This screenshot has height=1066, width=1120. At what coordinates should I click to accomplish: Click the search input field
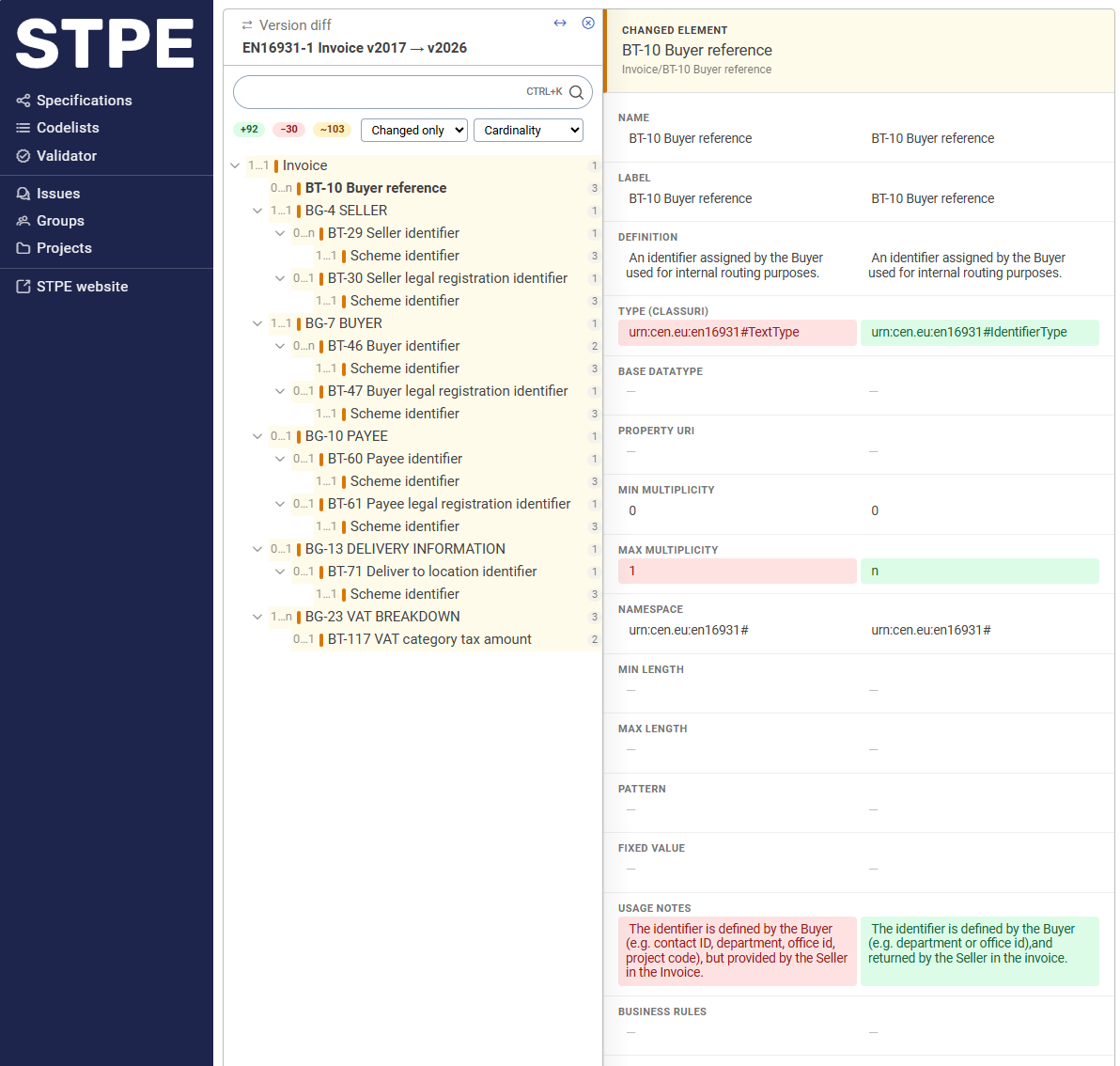click(x=412, y=92)
